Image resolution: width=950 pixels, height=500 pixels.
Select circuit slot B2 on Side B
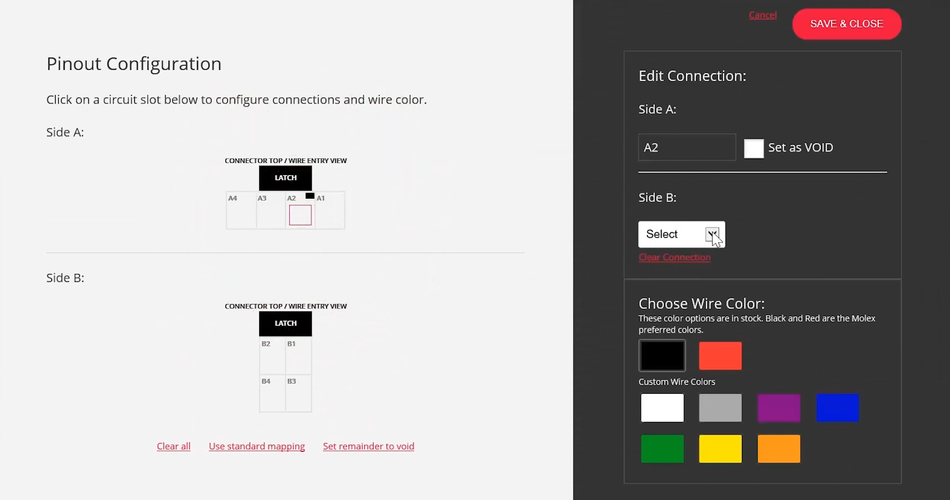272,356
